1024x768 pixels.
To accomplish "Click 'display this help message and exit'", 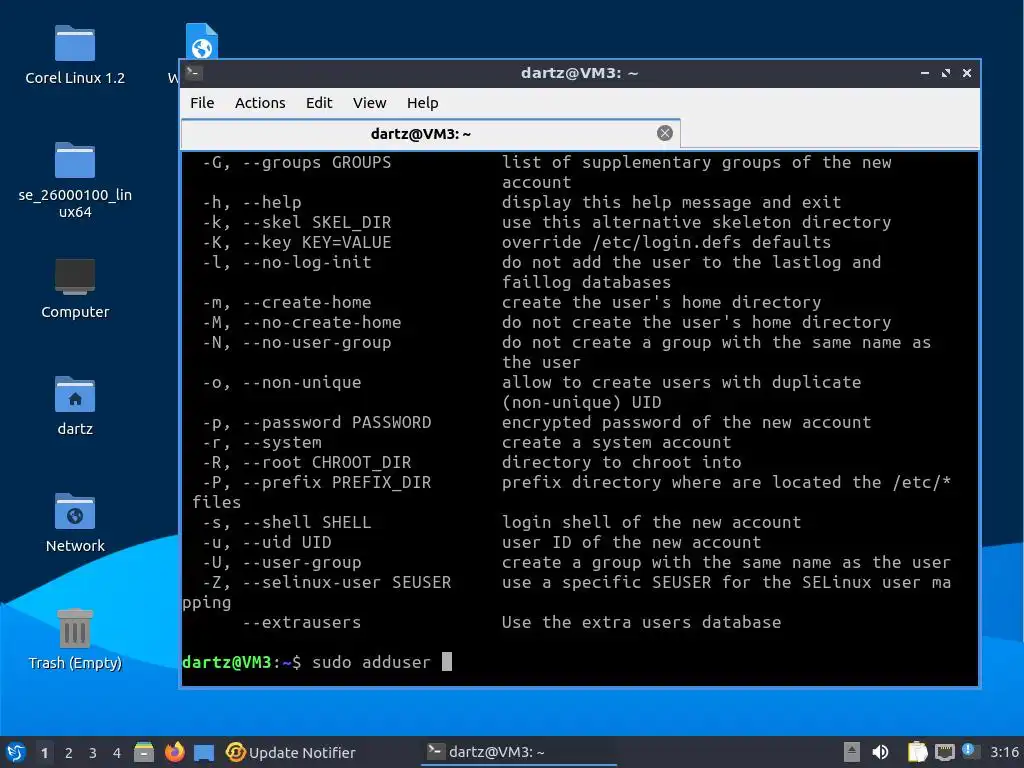I will click(671, 202).
